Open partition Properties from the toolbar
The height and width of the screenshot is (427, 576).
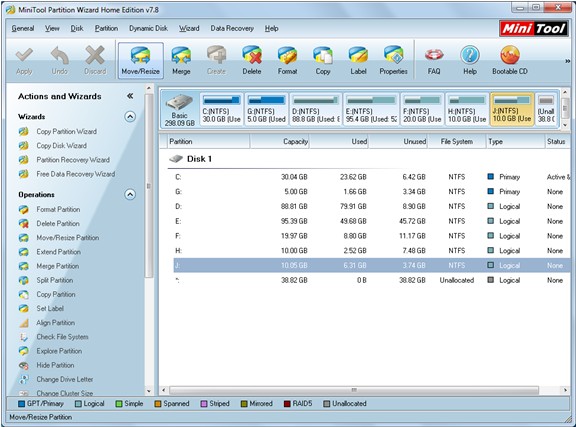tap(393, 61)
